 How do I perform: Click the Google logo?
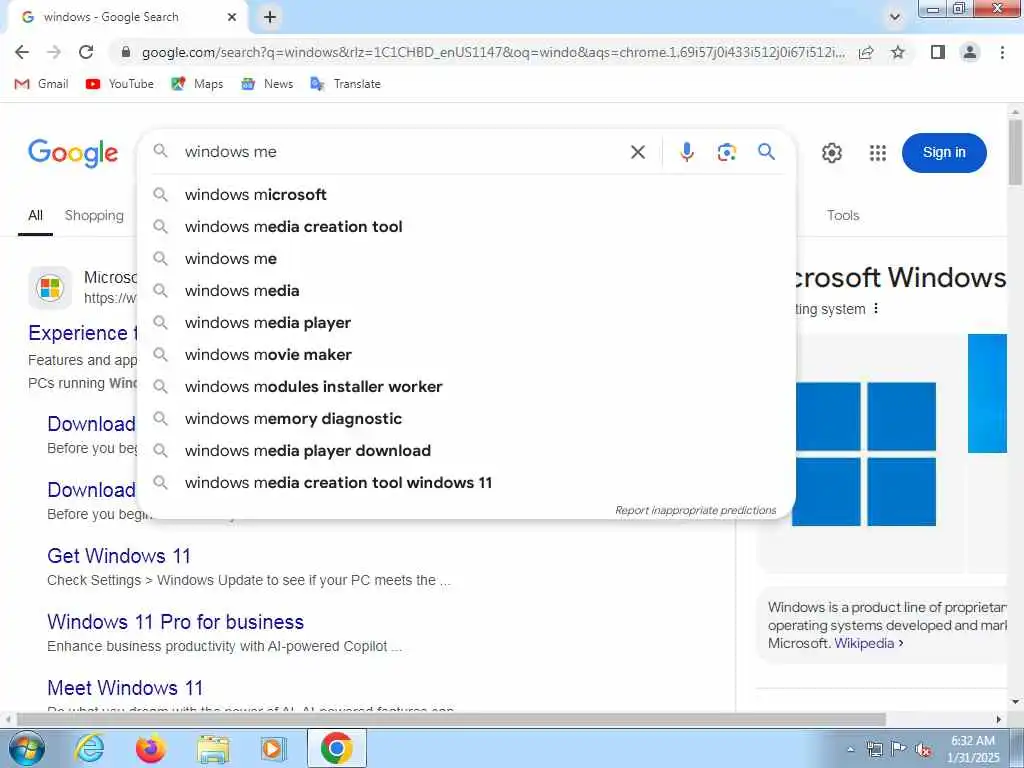(x=73, y=153)
